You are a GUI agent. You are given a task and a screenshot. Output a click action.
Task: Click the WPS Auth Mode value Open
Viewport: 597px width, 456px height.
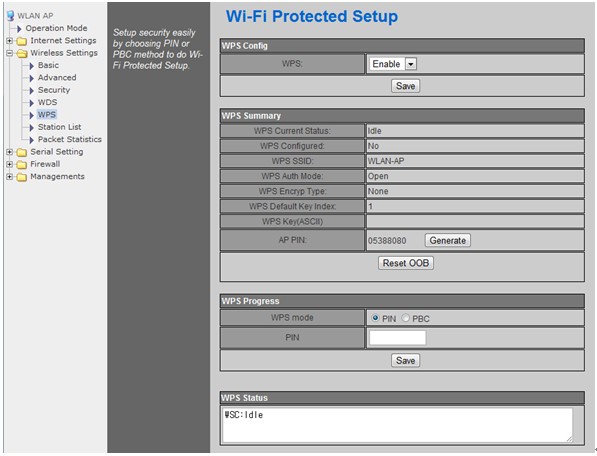(378, 176)
